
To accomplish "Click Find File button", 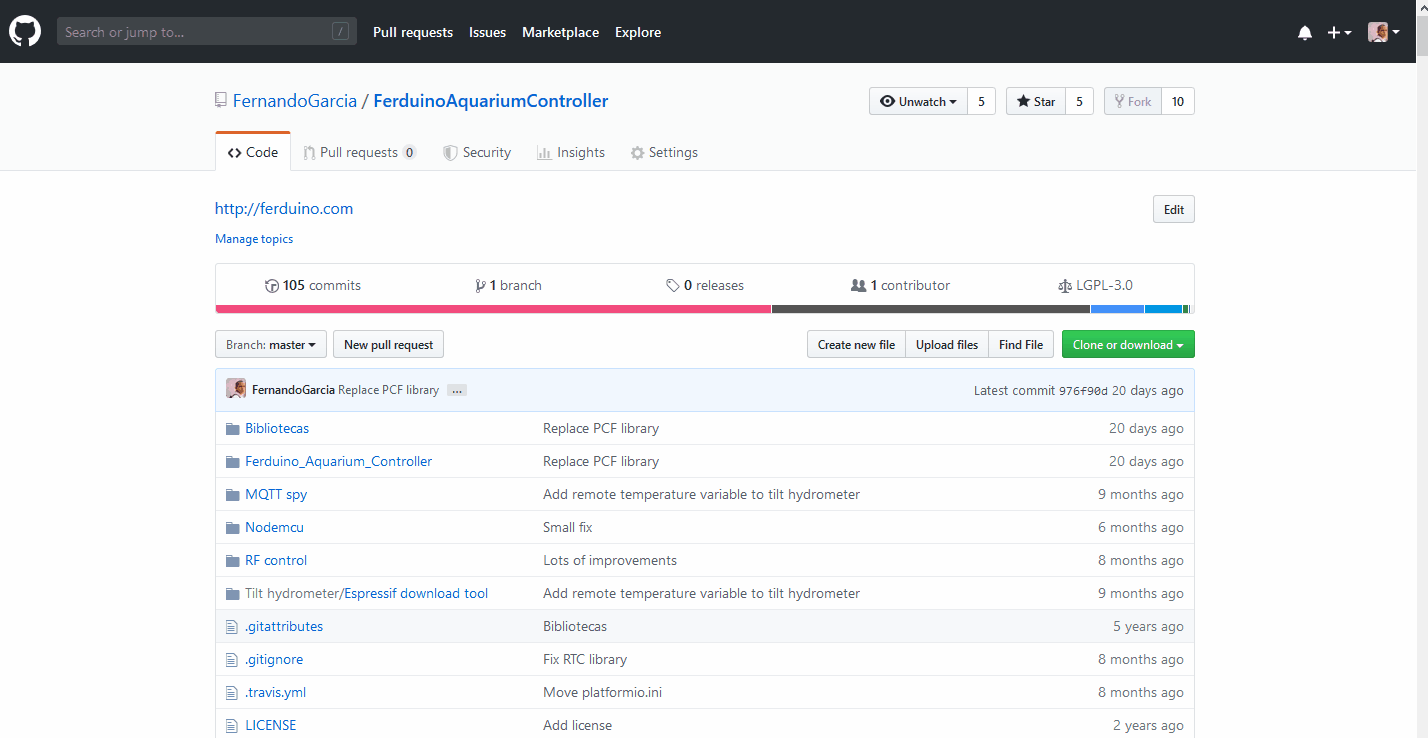I will (x=1021, y=344).
